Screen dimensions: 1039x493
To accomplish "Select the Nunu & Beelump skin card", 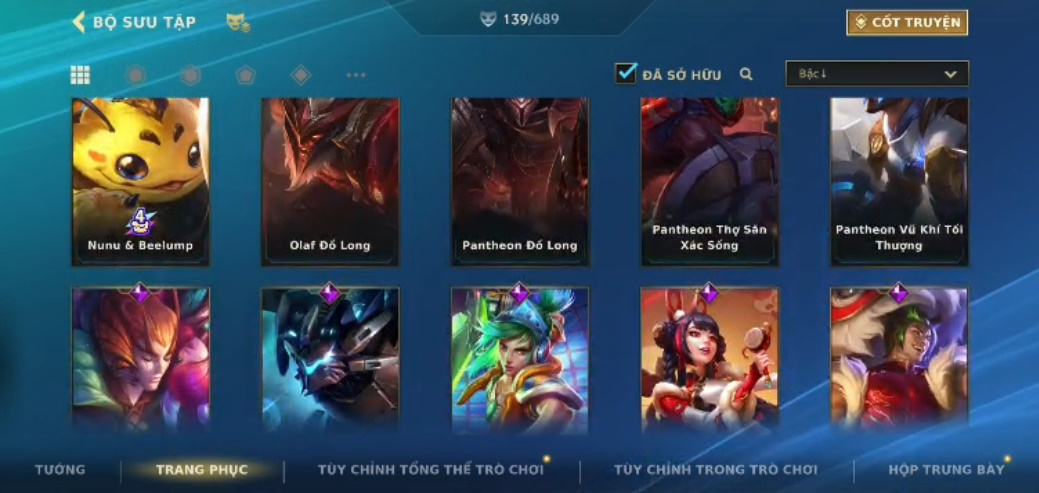I will pos(140,182).
